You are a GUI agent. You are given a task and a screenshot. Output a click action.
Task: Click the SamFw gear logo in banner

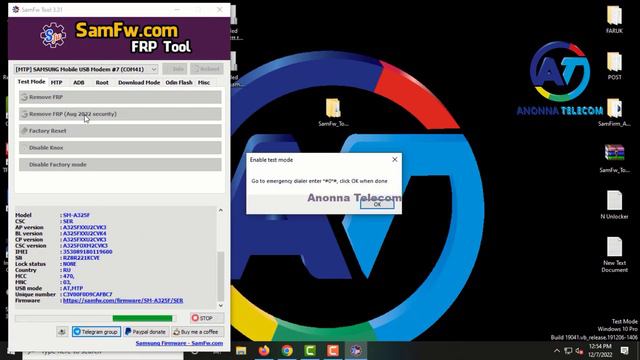[53, 35]
